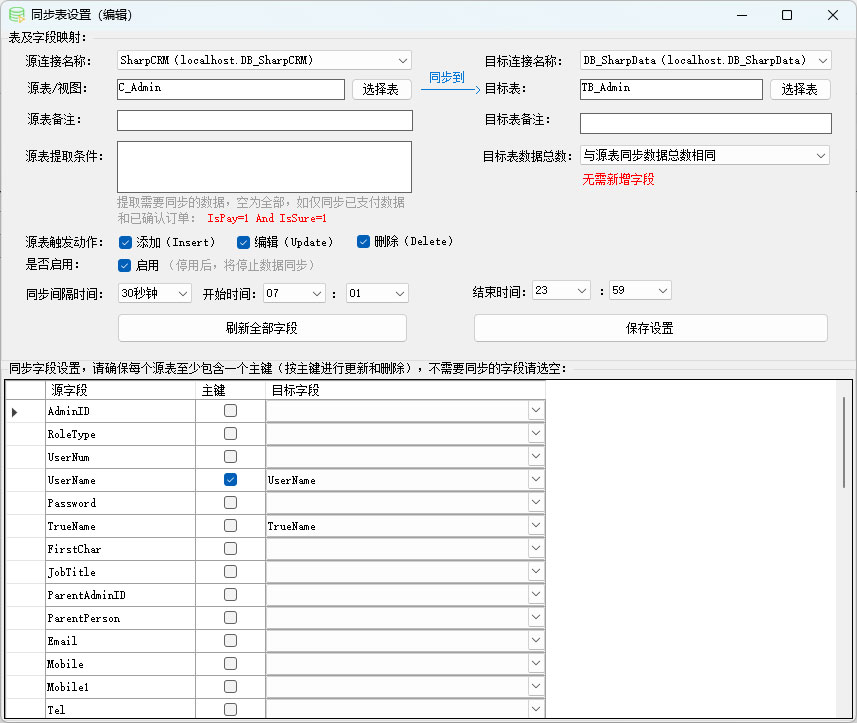Image resolution: width=857 pixels, height=723 pixels.
Task: Click the database icon in title bar
Action: [17, 15]
